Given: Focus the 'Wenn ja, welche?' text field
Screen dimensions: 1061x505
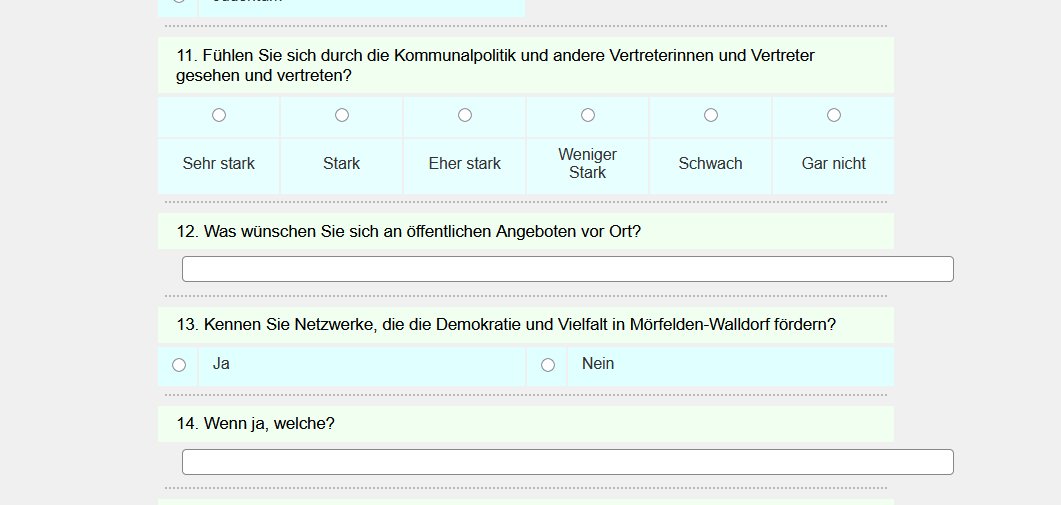Looking at the screenshot, I should point(568,462).
